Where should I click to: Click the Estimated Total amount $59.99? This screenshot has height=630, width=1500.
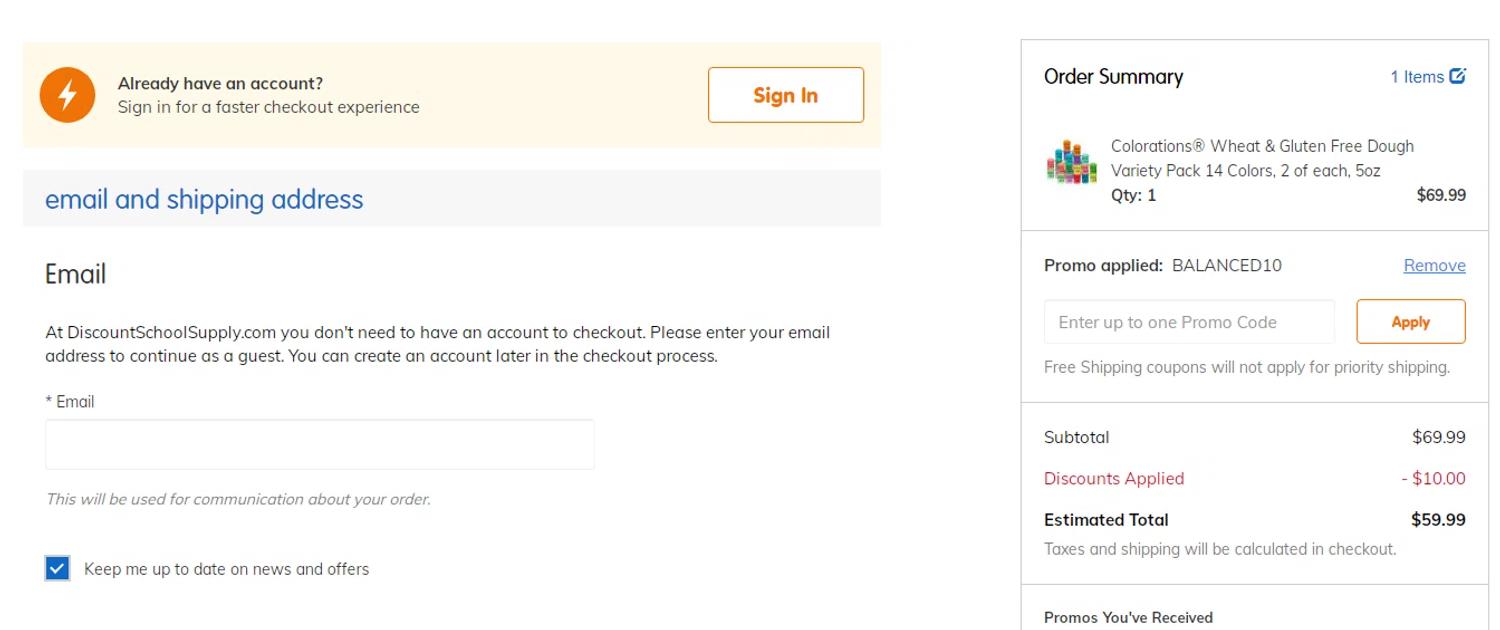coord(1438,520)
